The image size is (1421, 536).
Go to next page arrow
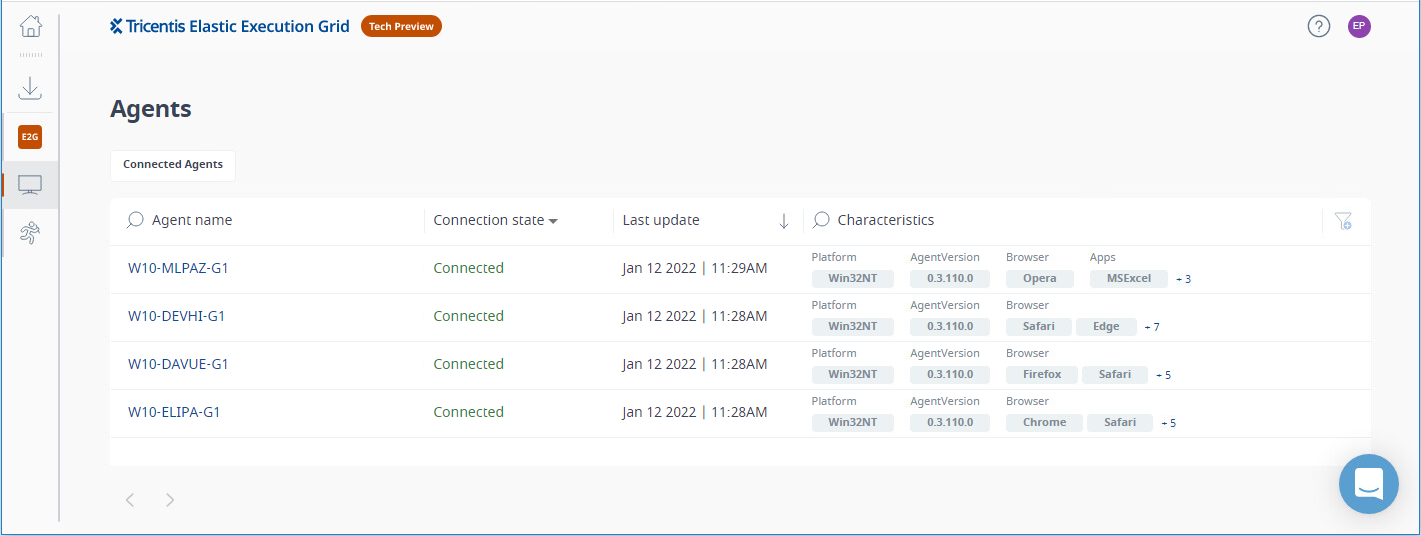pyautogui.click(x=170, y=500)
